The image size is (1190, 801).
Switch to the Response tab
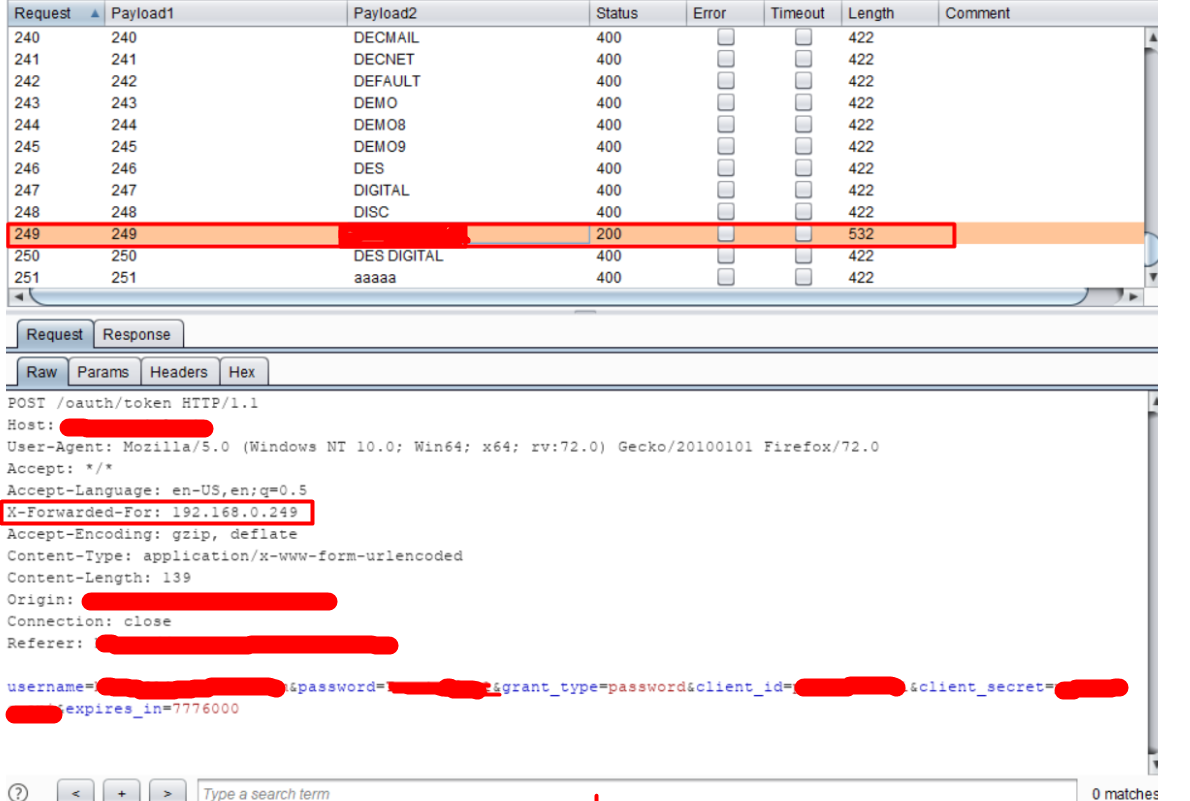[x=138, y=334]
